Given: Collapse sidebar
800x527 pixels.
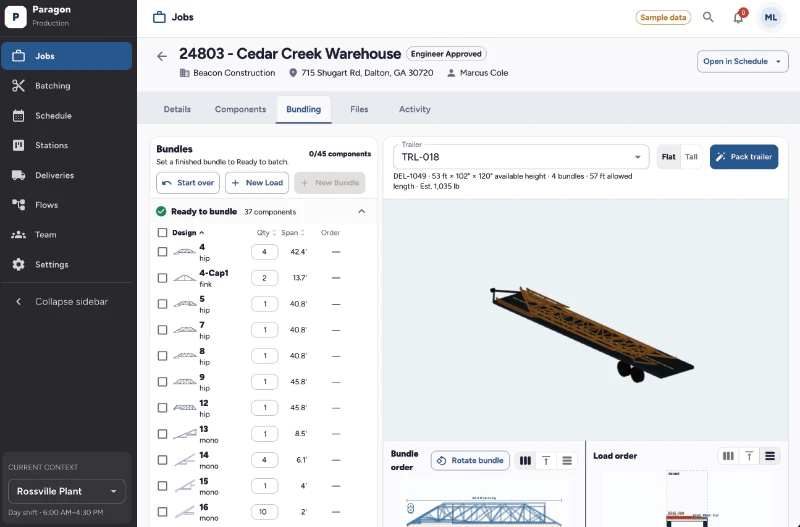Looking at the screenshot, I should 66,302.
